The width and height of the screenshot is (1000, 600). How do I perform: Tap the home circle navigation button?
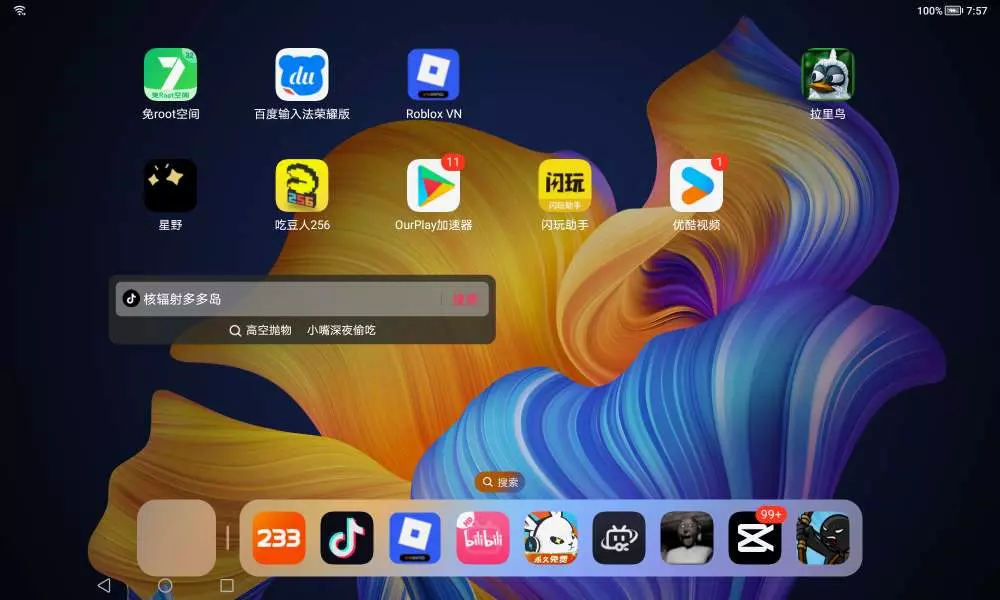point(165,585)
